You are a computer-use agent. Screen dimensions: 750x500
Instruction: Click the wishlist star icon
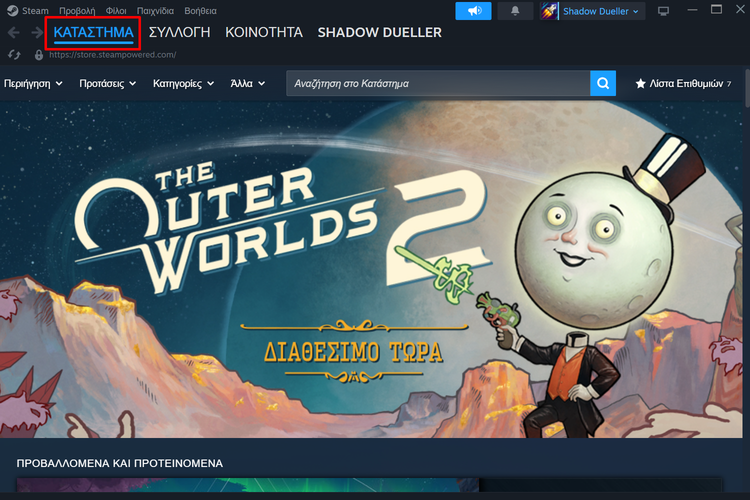640,84
